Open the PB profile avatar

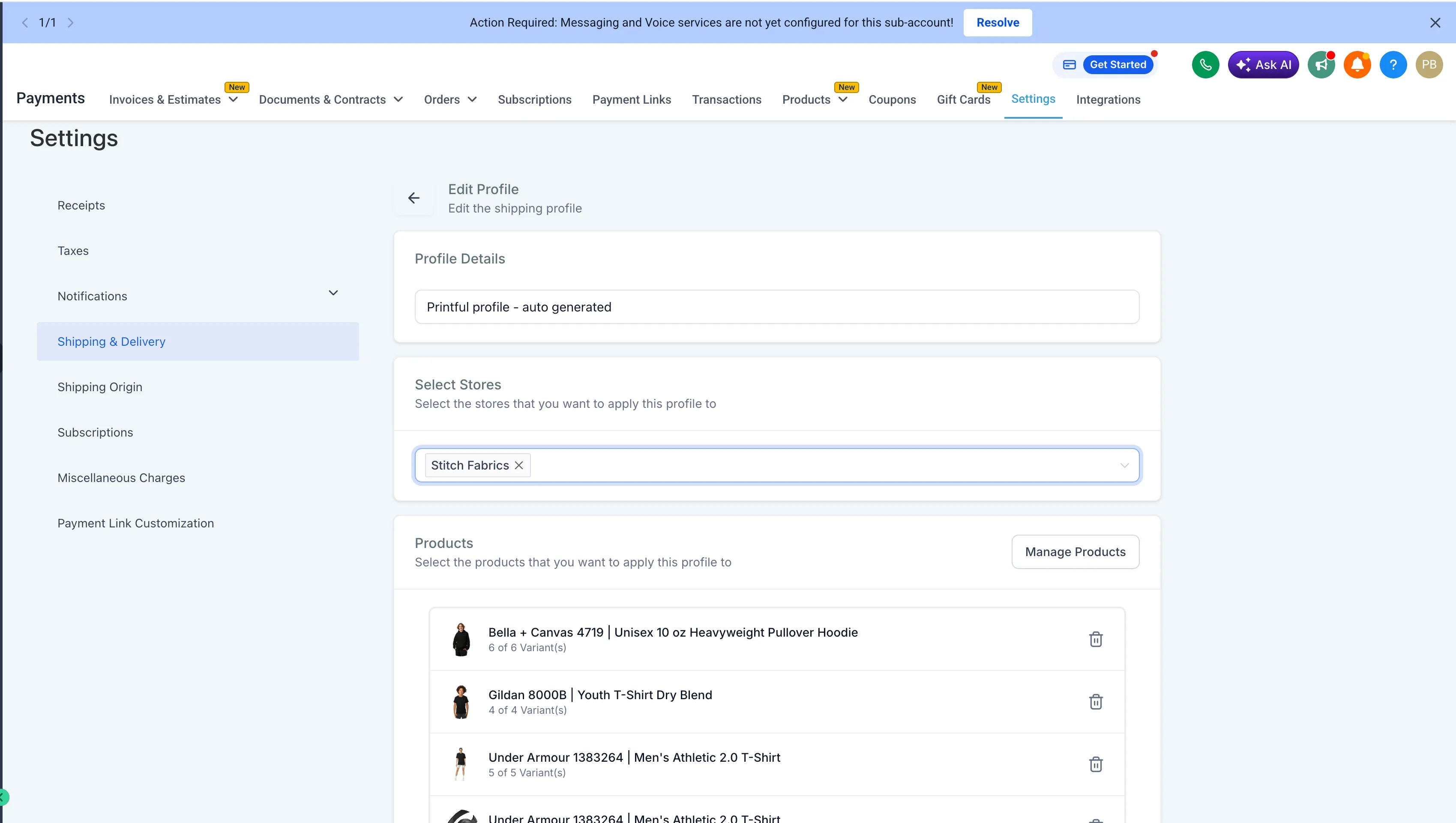point(1429,64)
